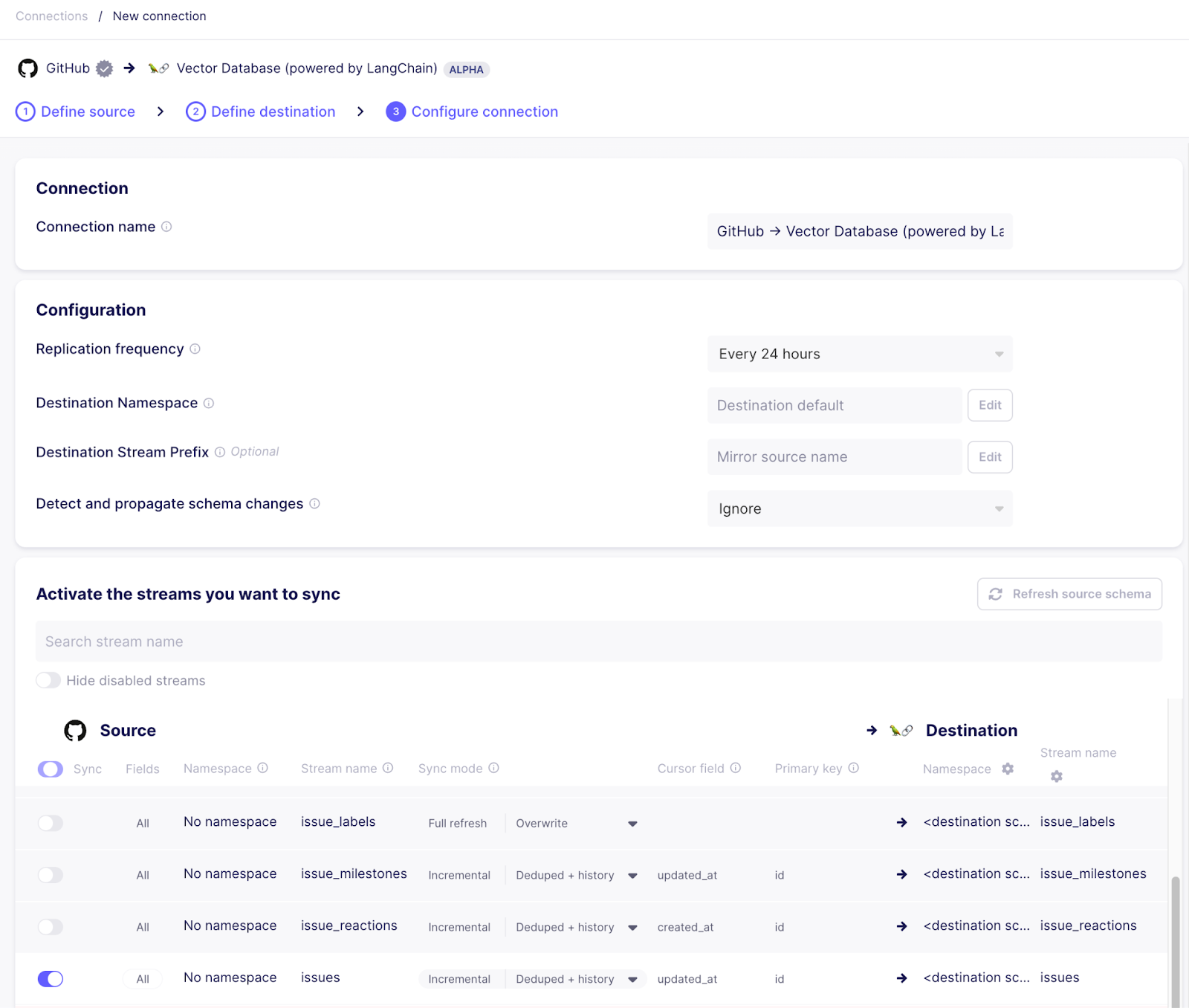1189x1008 pixels.
Task: Toggle the sync-all switch in table header
Action: [x=51, y=769]
